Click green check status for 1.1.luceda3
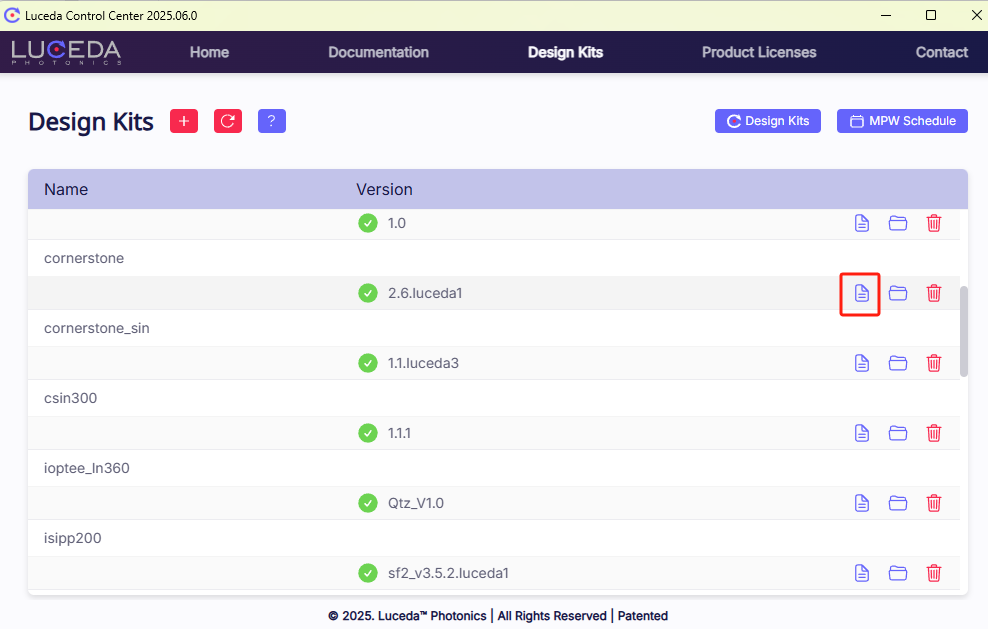988x629 pixels. click(368, 363)
